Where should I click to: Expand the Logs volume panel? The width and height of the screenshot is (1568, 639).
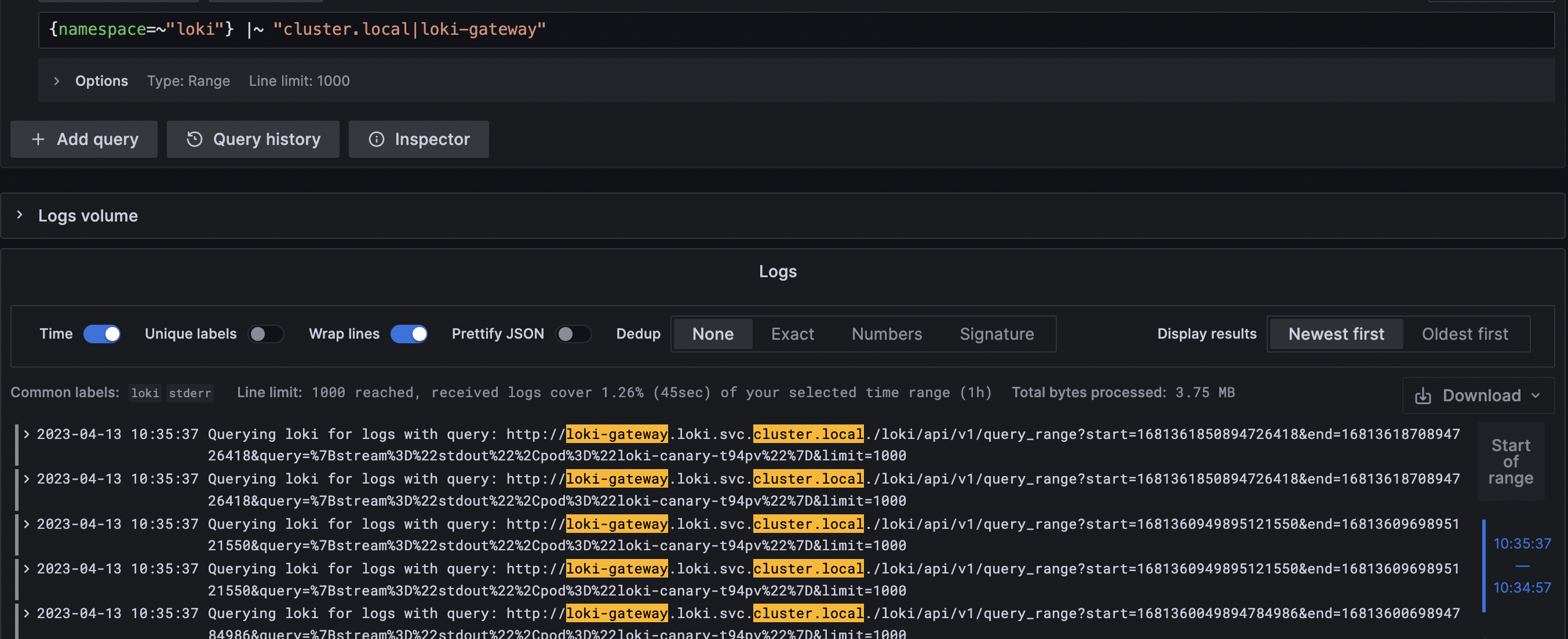pos(20,215)
